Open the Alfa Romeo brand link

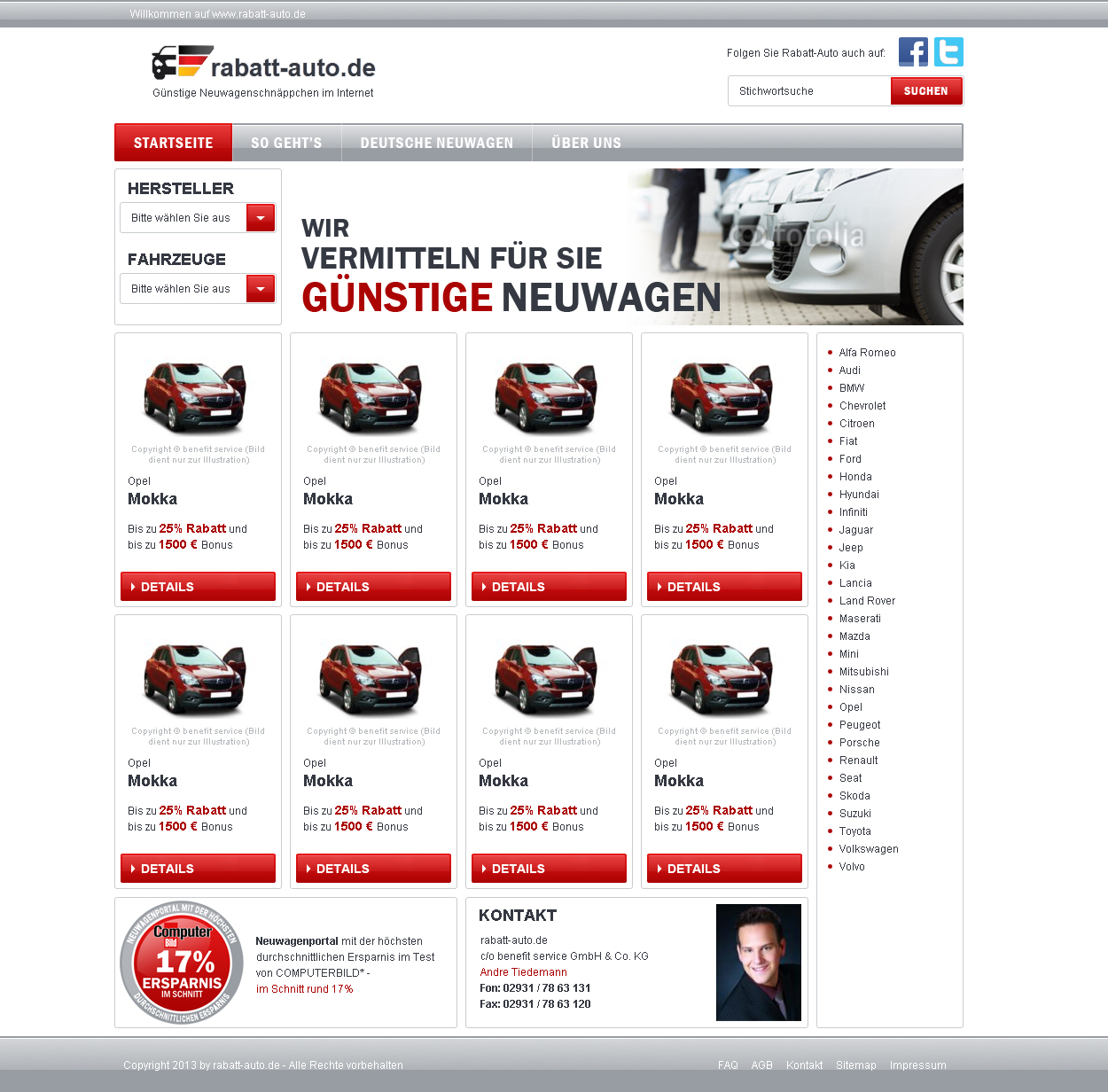tap(867, 353)
